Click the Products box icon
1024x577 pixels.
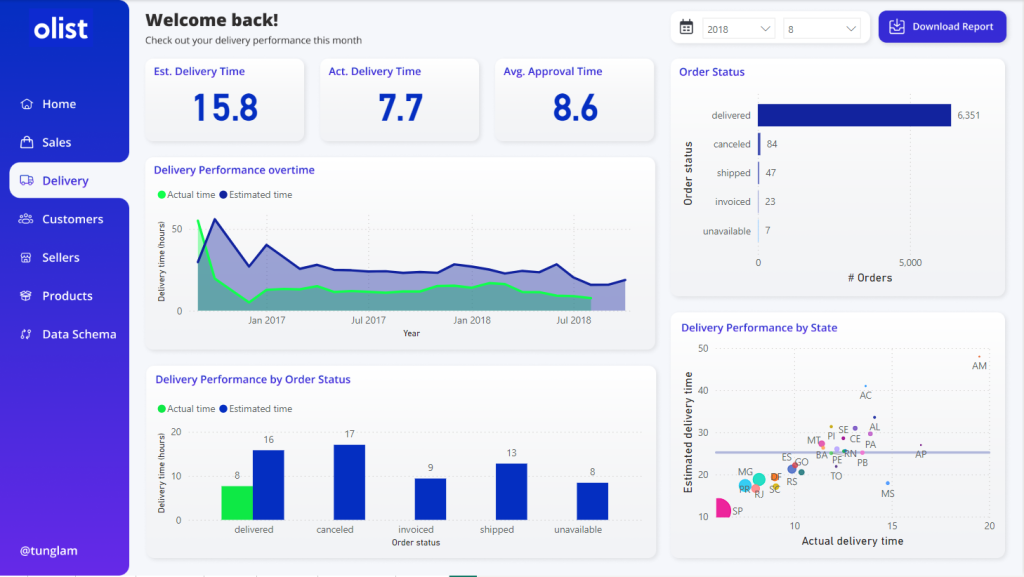(x=26, y=296)
